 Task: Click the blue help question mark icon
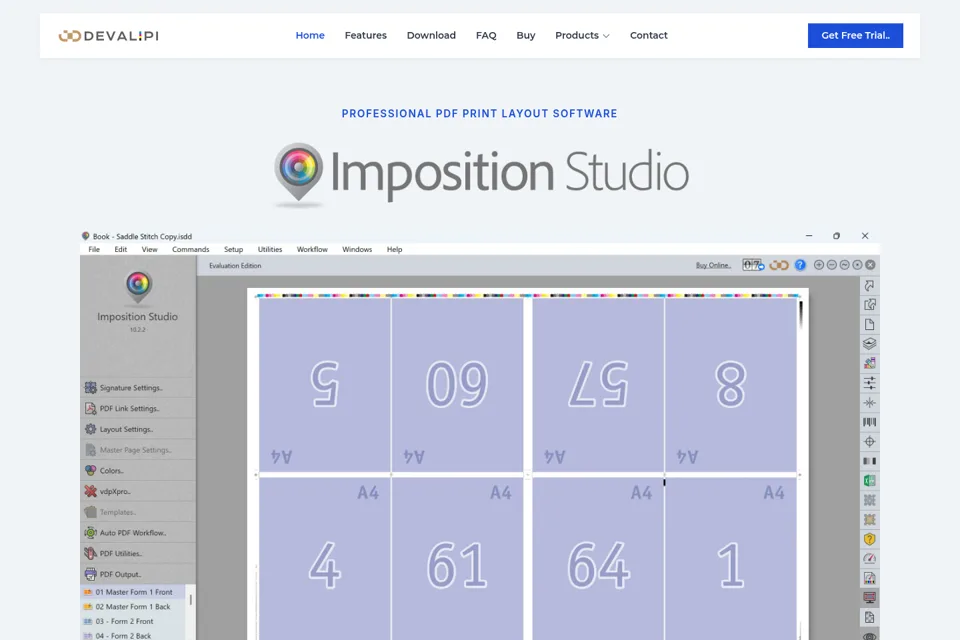pos(800,265)
